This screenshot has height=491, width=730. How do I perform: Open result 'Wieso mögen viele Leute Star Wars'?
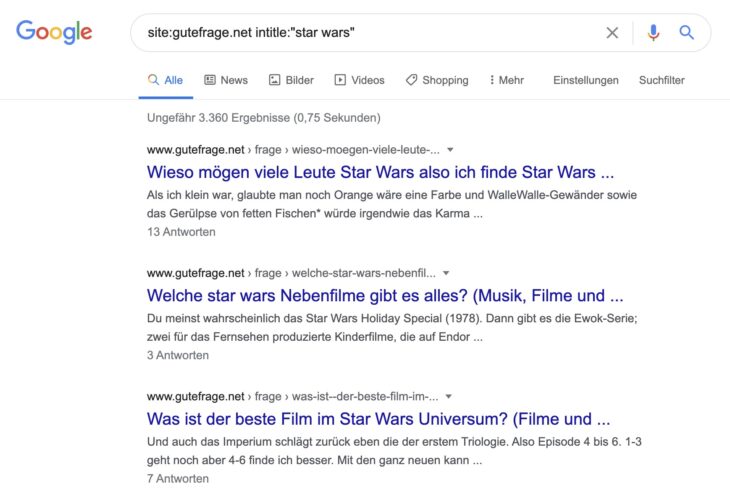pos(380,172)
